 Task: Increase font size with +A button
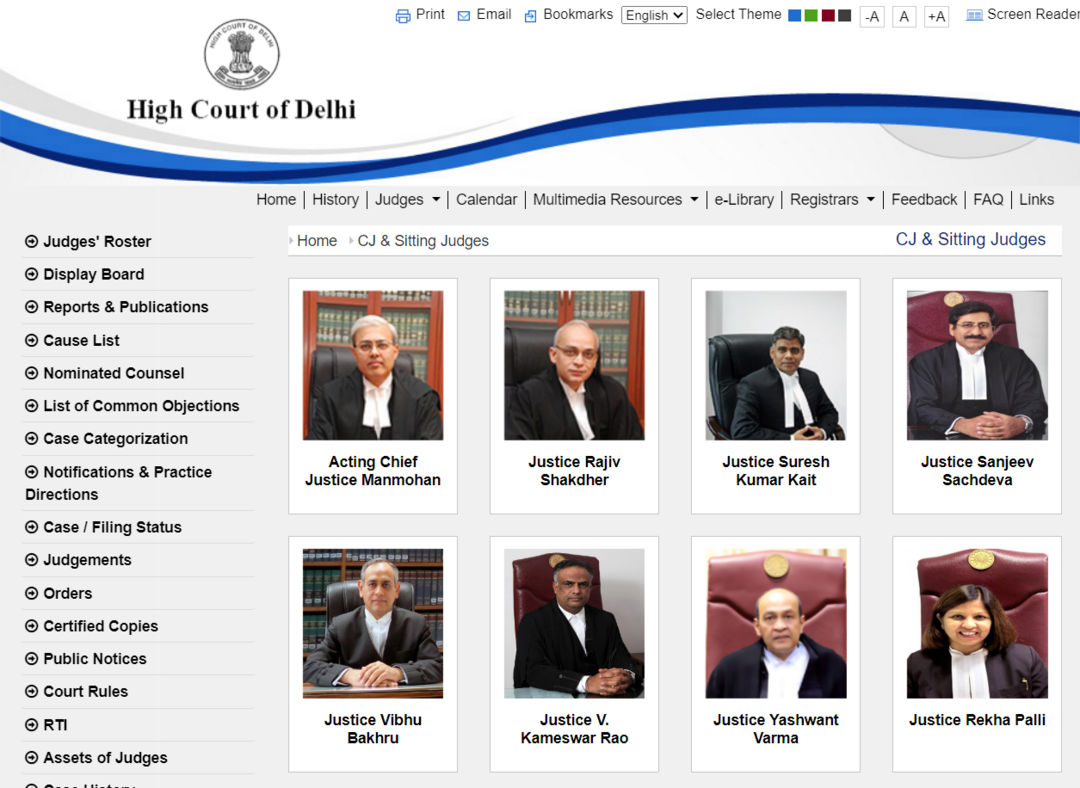pos(937,17)
